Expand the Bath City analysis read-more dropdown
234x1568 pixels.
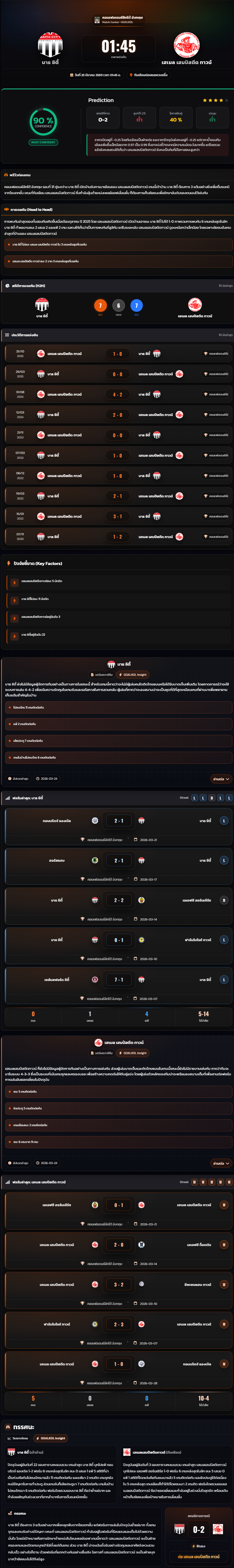click(221, 779)
